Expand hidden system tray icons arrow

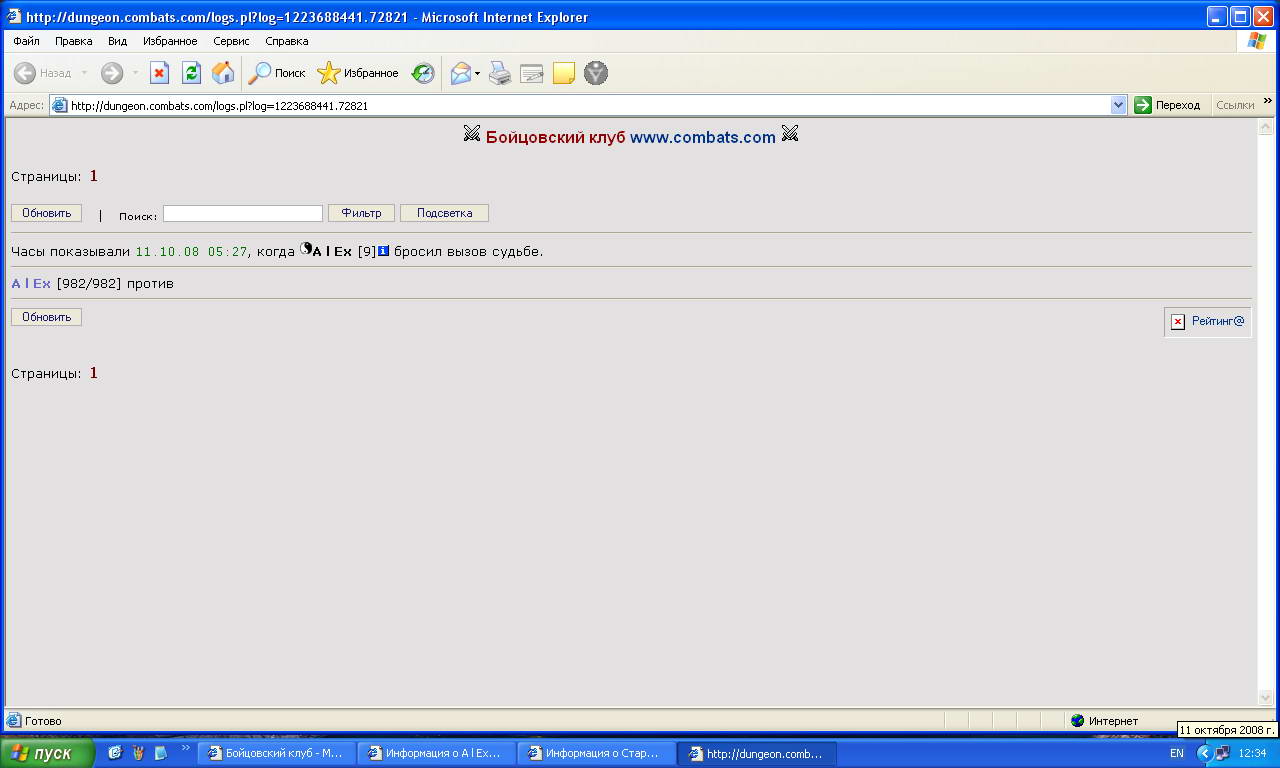(x=1204, y=753)
